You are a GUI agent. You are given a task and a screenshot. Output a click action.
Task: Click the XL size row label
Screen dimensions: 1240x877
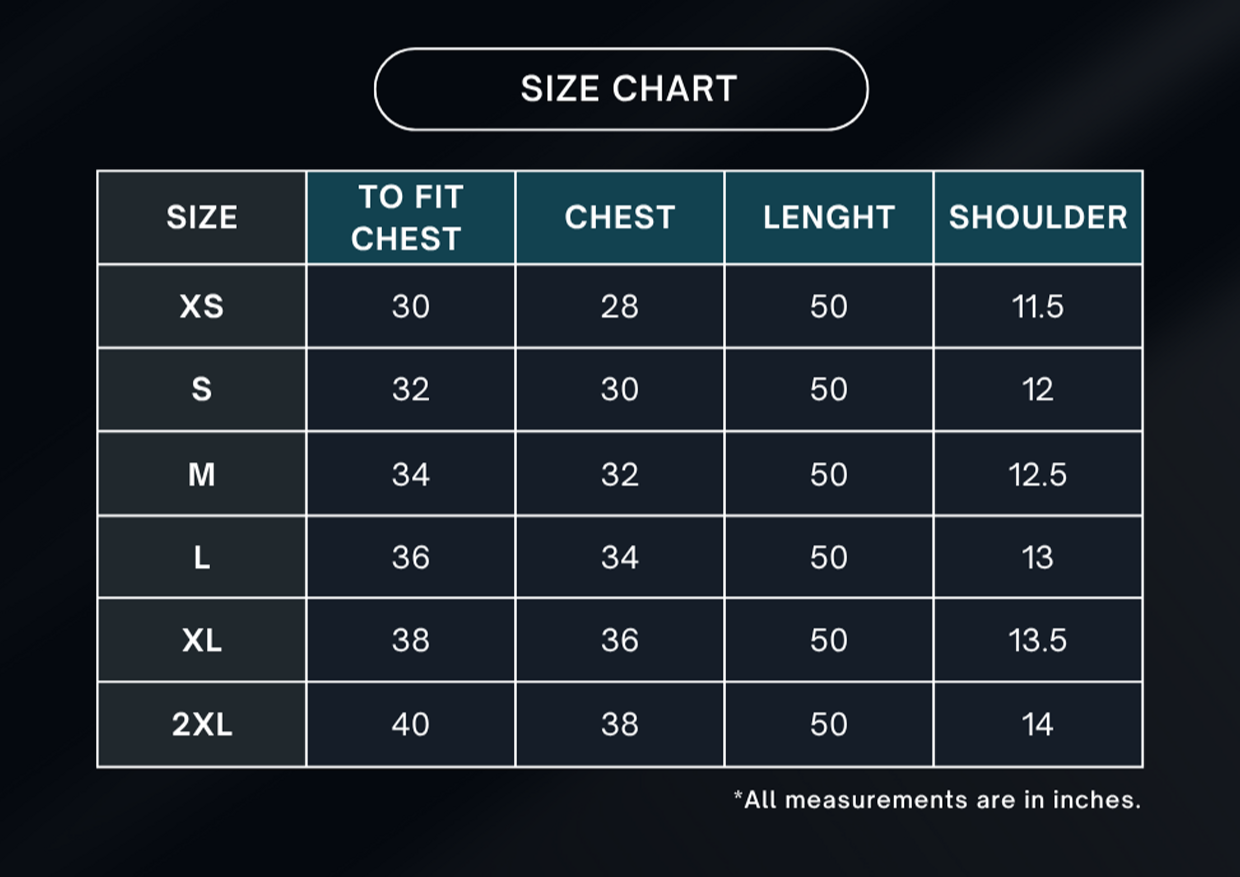[x=202, y=640]
